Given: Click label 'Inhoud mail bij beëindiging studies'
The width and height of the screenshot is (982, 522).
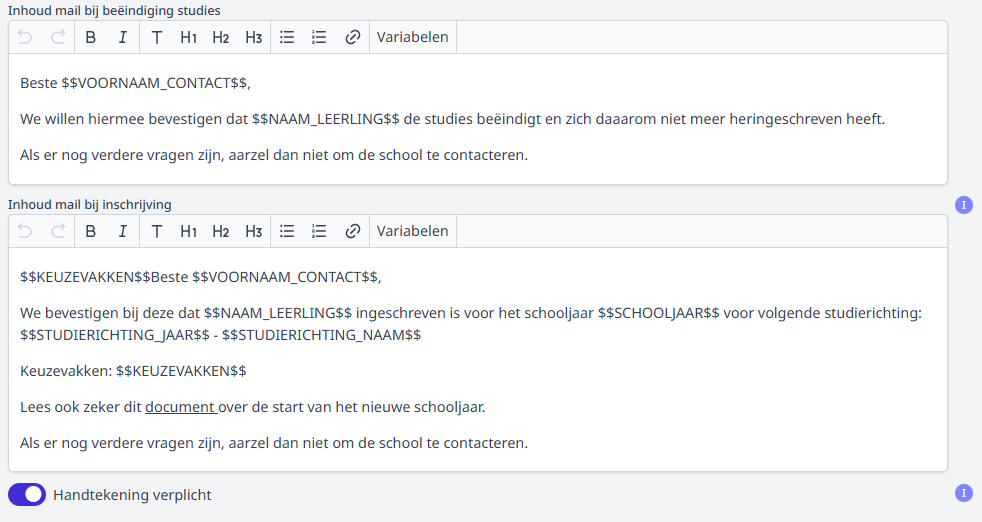Looking at the screenshot, I should coord(114,11).
